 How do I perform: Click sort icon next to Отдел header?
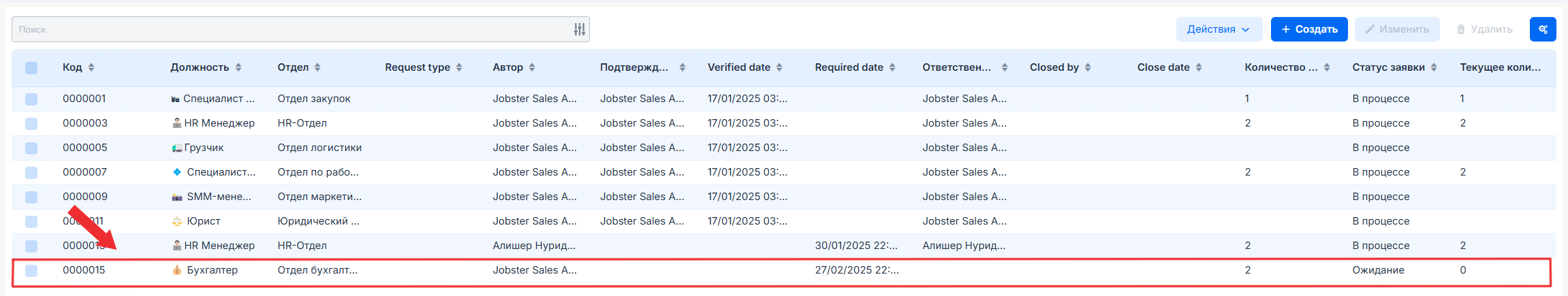317,67
